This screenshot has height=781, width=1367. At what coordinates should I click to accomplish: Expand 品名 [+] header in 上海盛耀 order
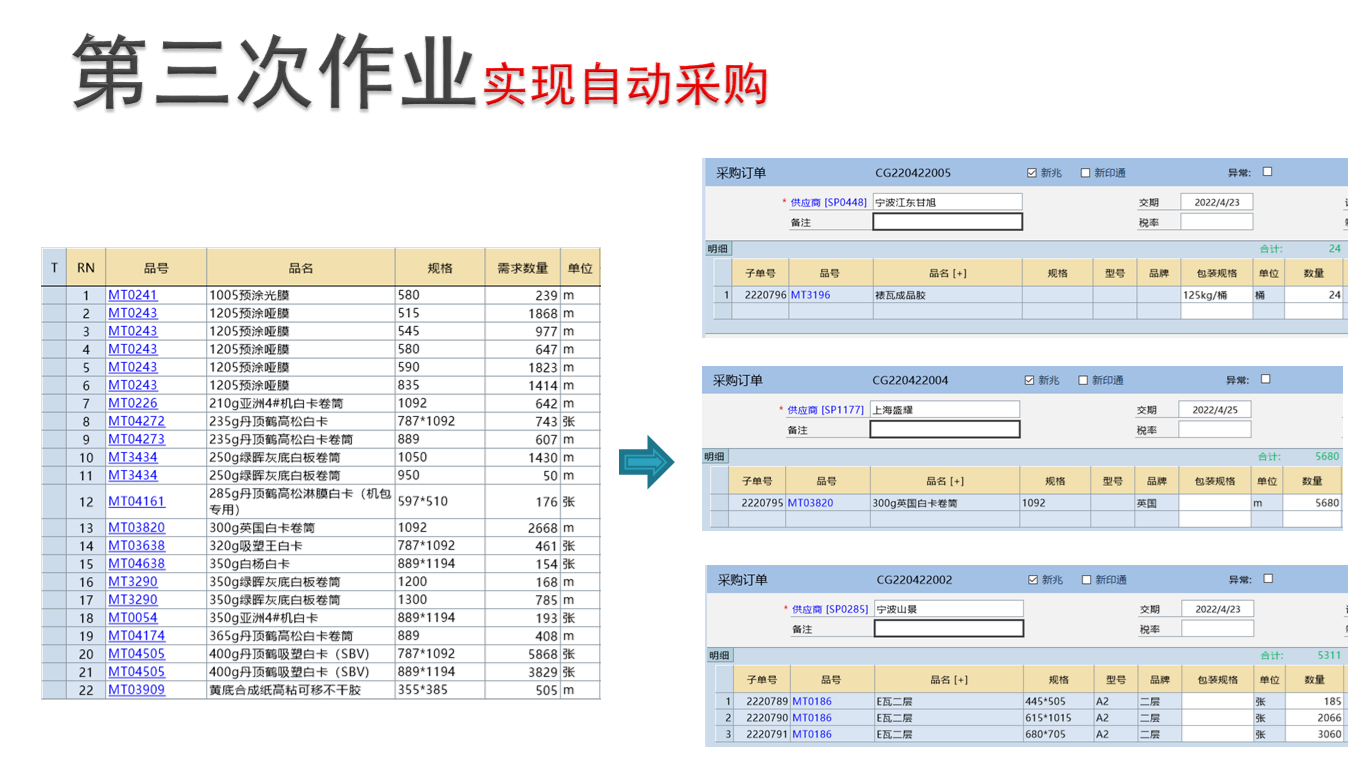944,481
